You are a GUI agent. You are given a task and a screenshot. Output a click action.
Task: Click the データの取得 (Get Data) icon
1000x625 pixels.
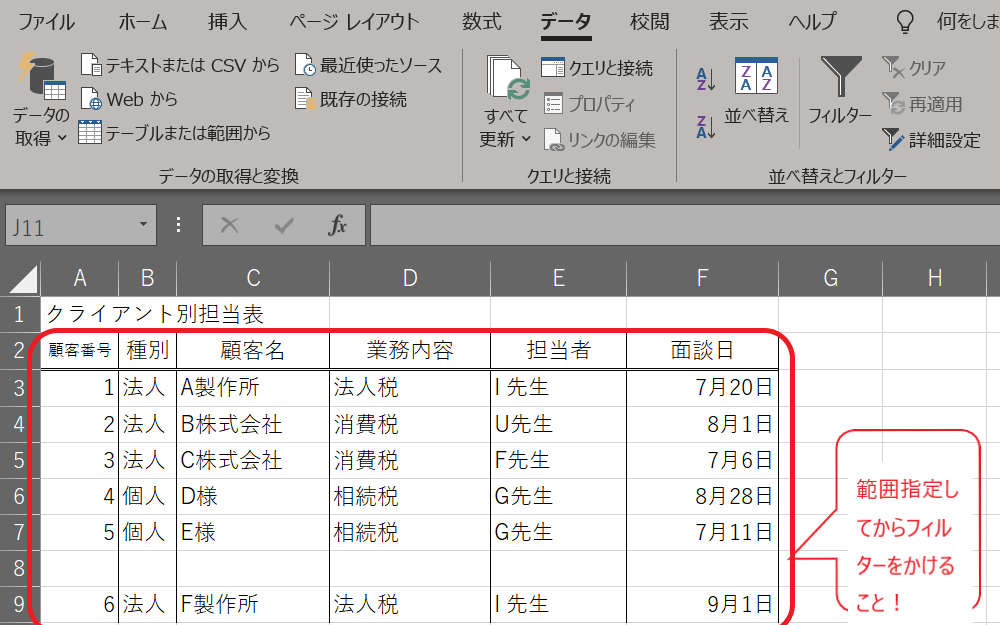click(40, 78)
